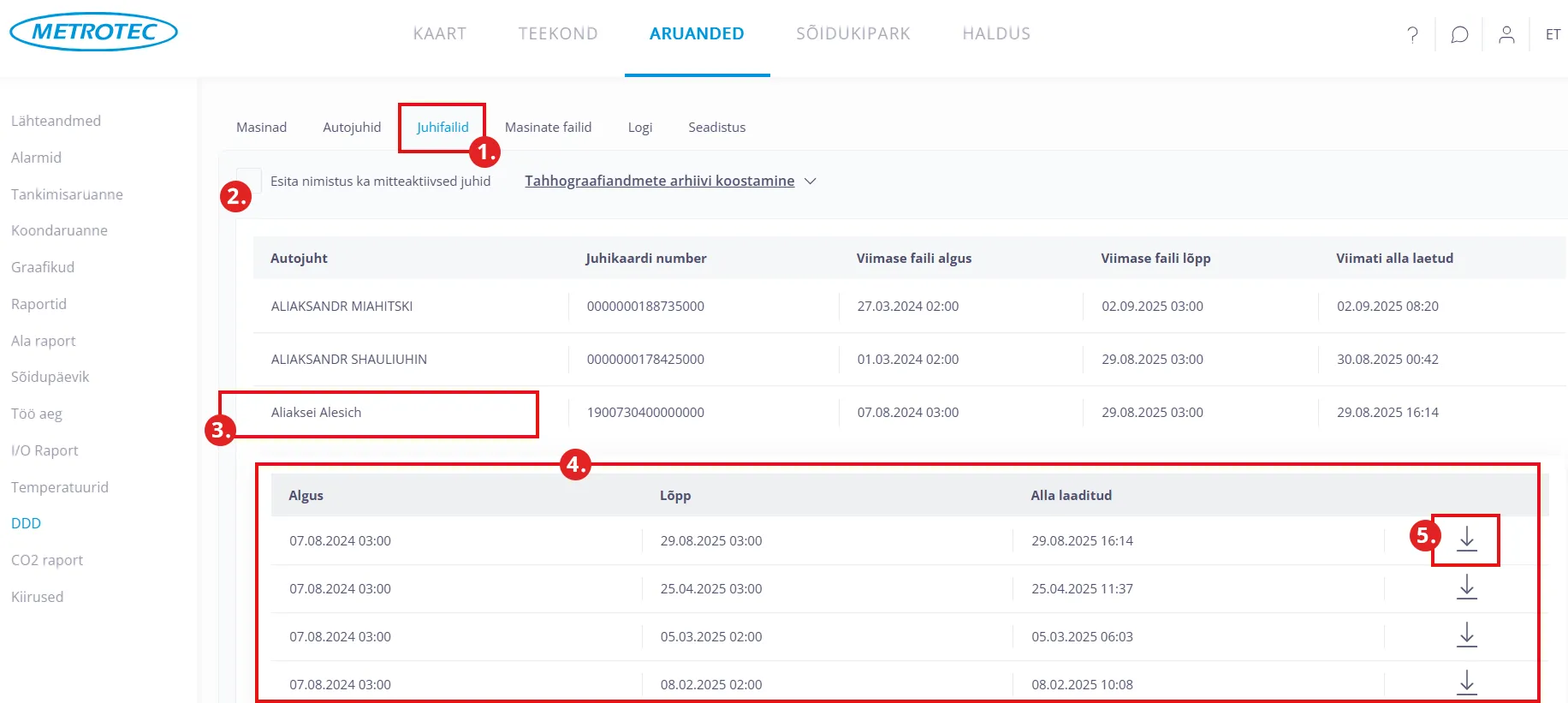
Task: Download the file ending 05.03.2025 02:00
Action: (1466, 635)
